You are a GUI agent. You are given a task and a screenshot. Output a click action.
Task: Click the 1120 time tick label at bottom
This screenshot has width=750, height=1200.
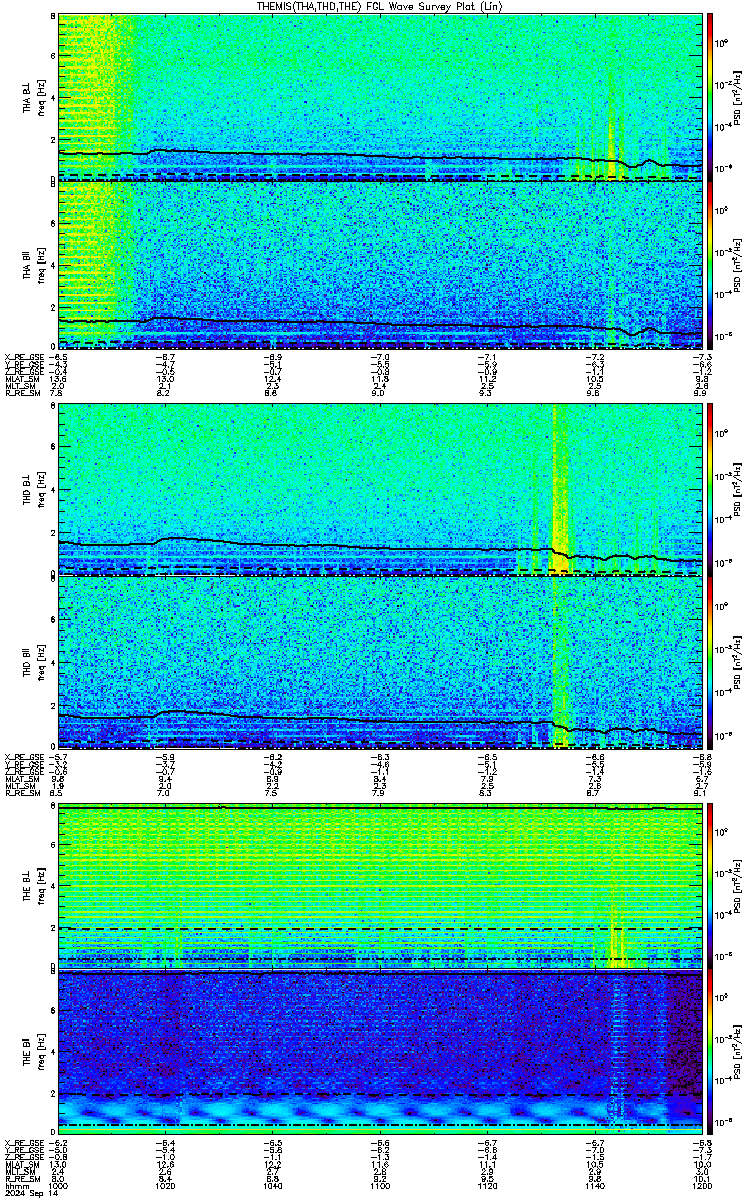pyautogui.click(x=488, y=1186)
